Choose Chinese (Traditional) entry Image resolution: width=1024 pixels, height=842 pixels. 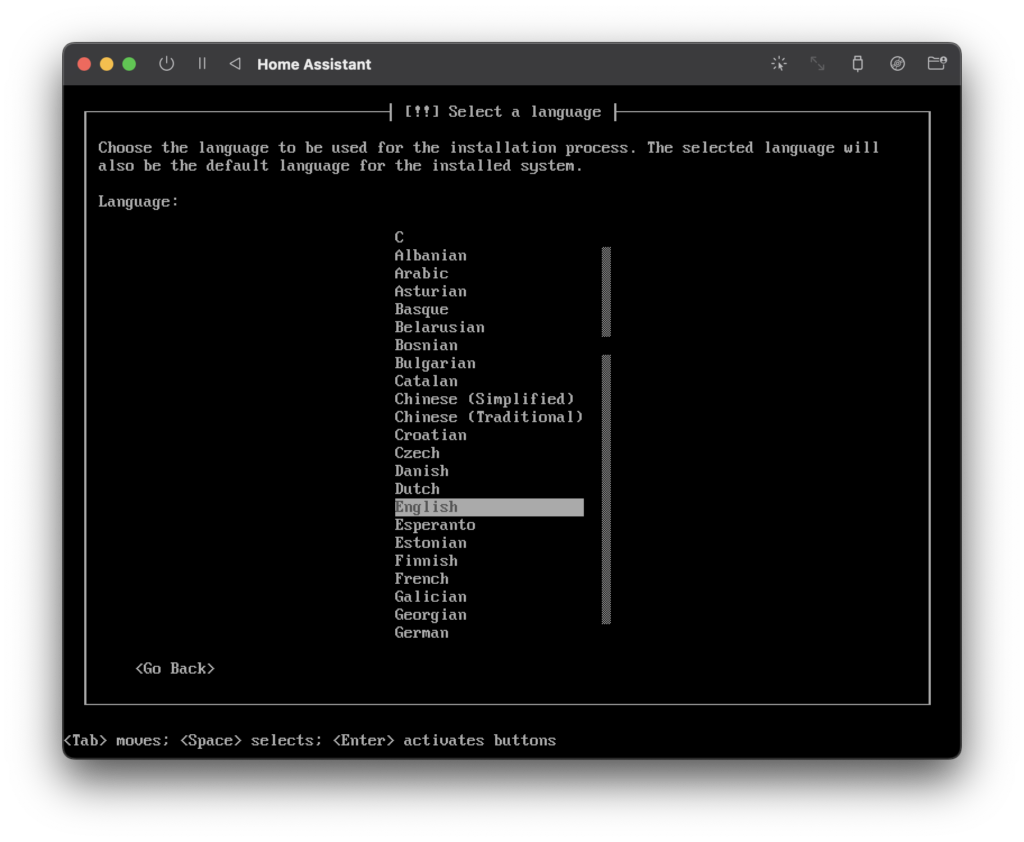(488, 417)
